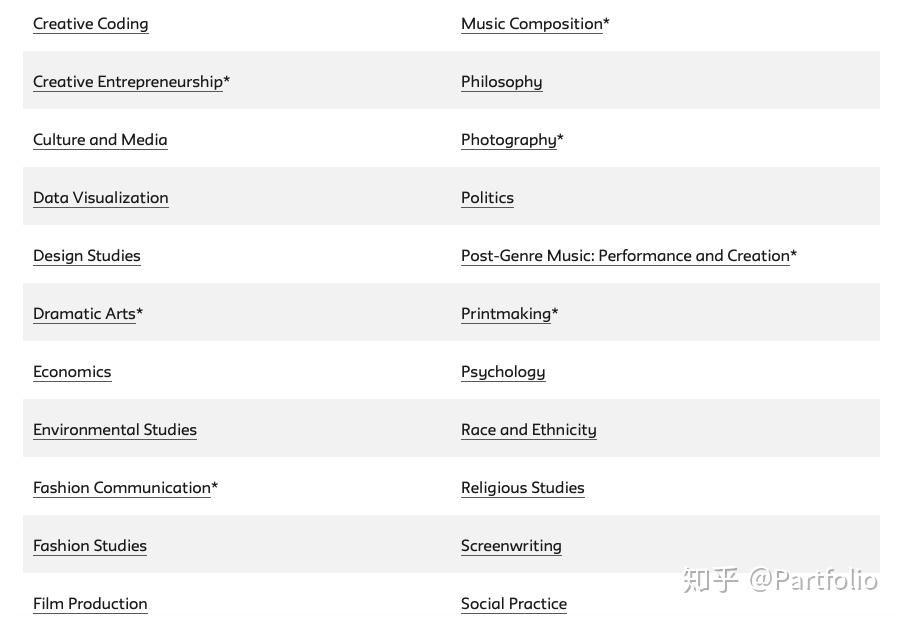Viewport: 901px width, 617px height.
Task: Open the Dramatic Arts link
Action: pos(84,314)
